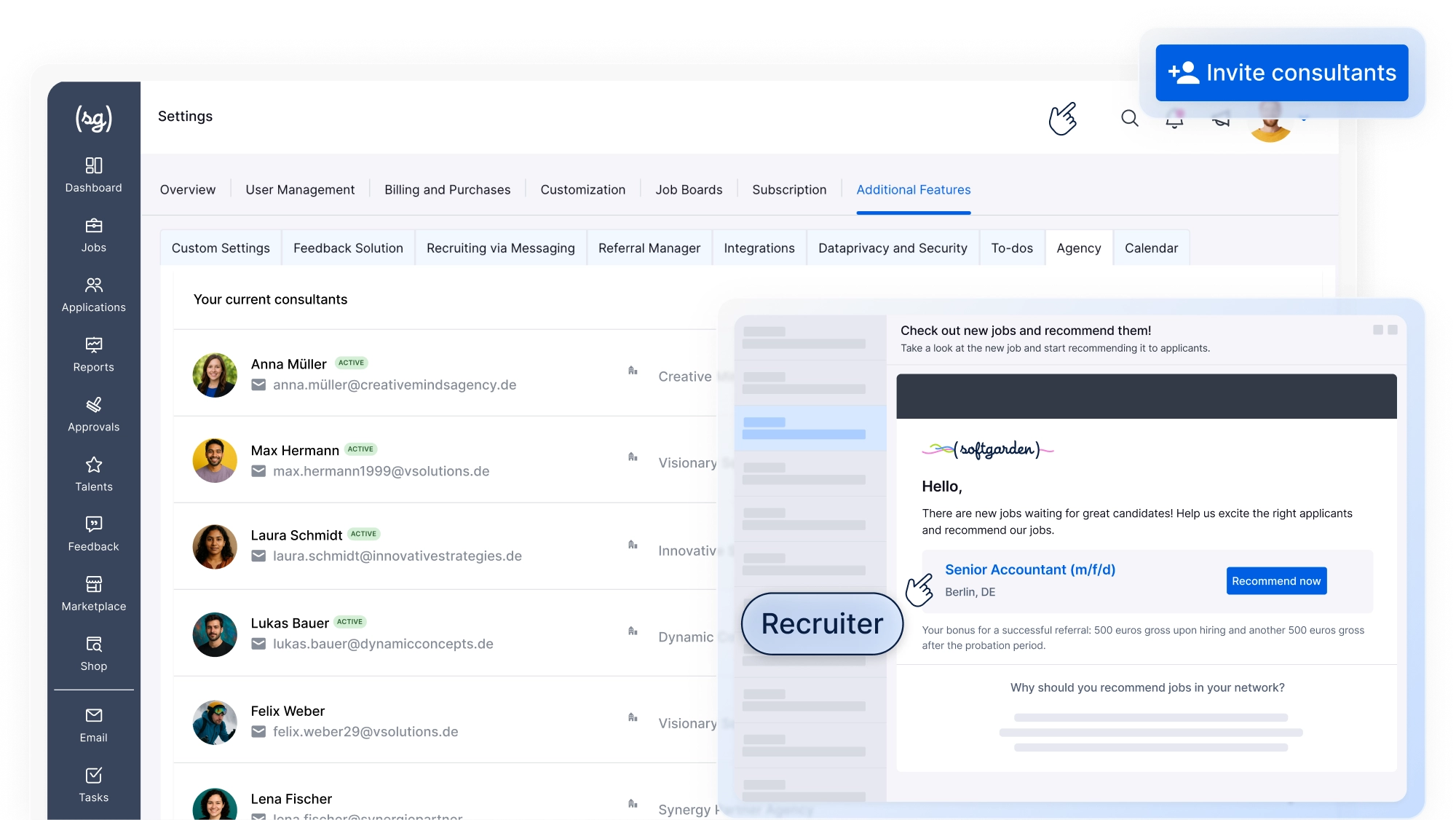Open Dashboard from the sidebar
Viewport: 1456px width, 820px height.
(93, 175)
